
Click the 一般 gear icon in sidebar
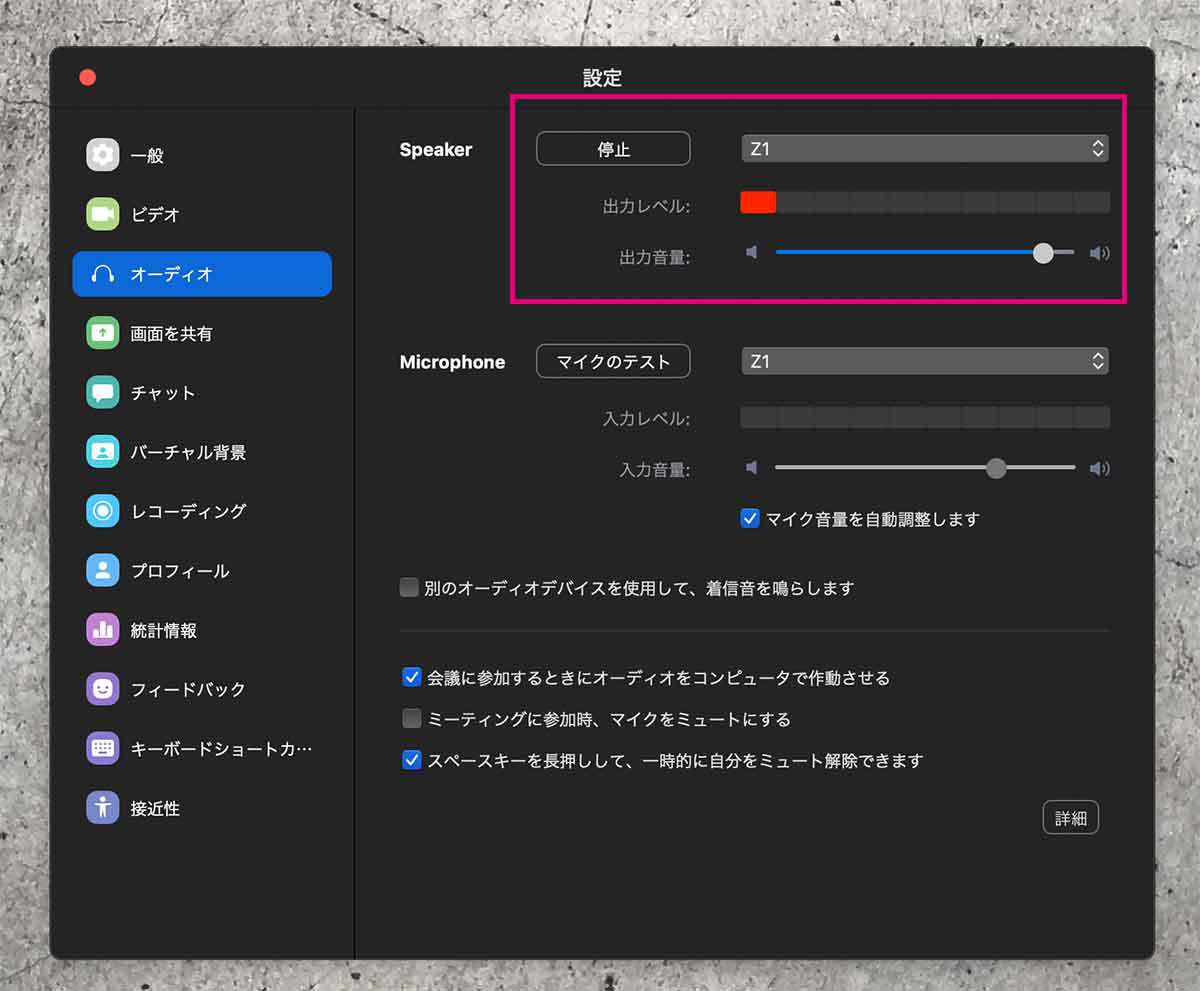(102, 155)
